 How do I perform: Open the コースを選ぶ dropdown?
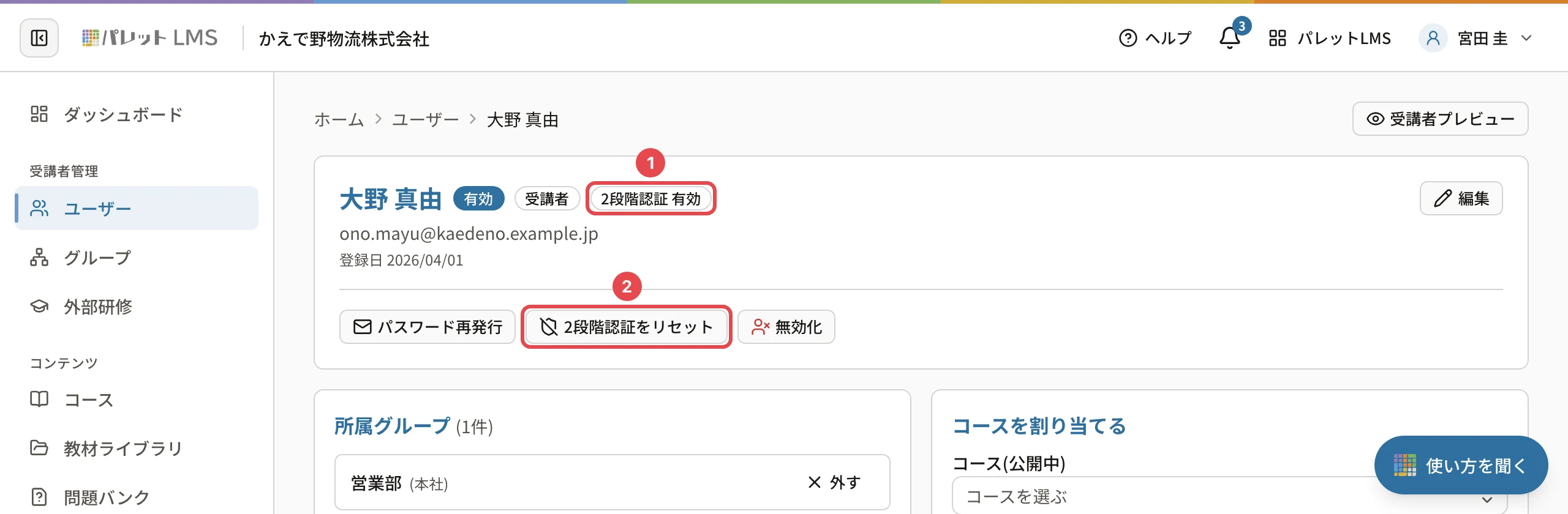(1229, 496)
